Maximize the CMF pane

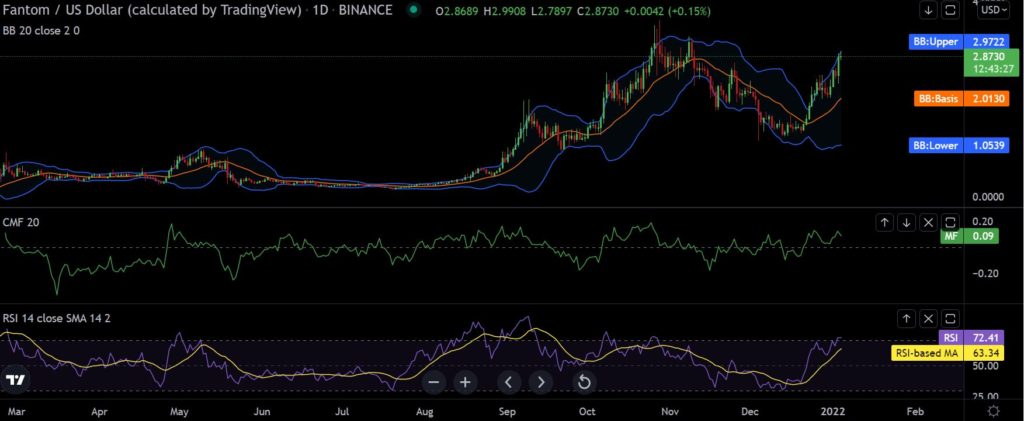pos(951,223)
